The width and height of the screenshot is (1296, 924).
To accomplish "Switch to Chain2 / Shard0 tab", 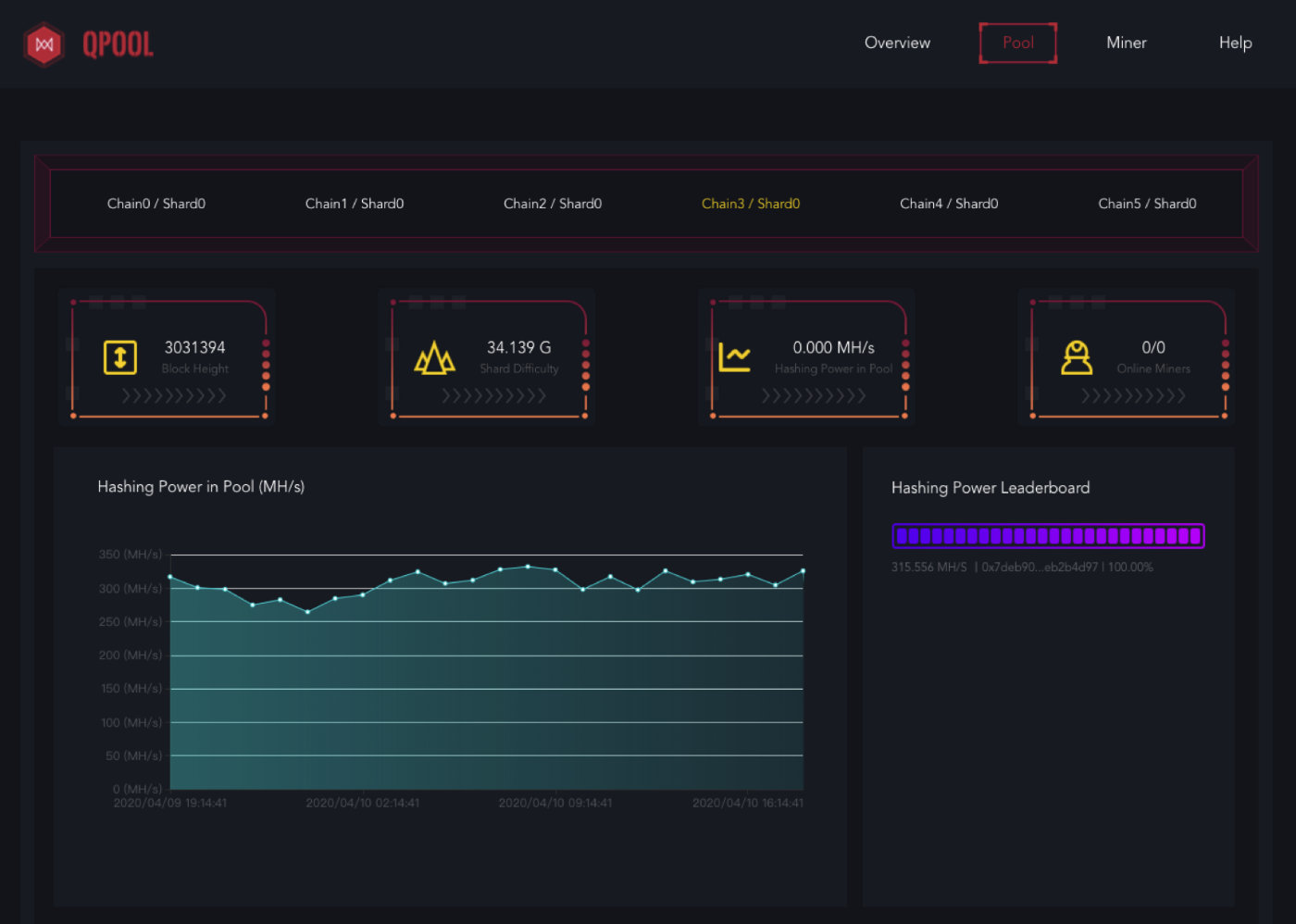I will 553,204.
